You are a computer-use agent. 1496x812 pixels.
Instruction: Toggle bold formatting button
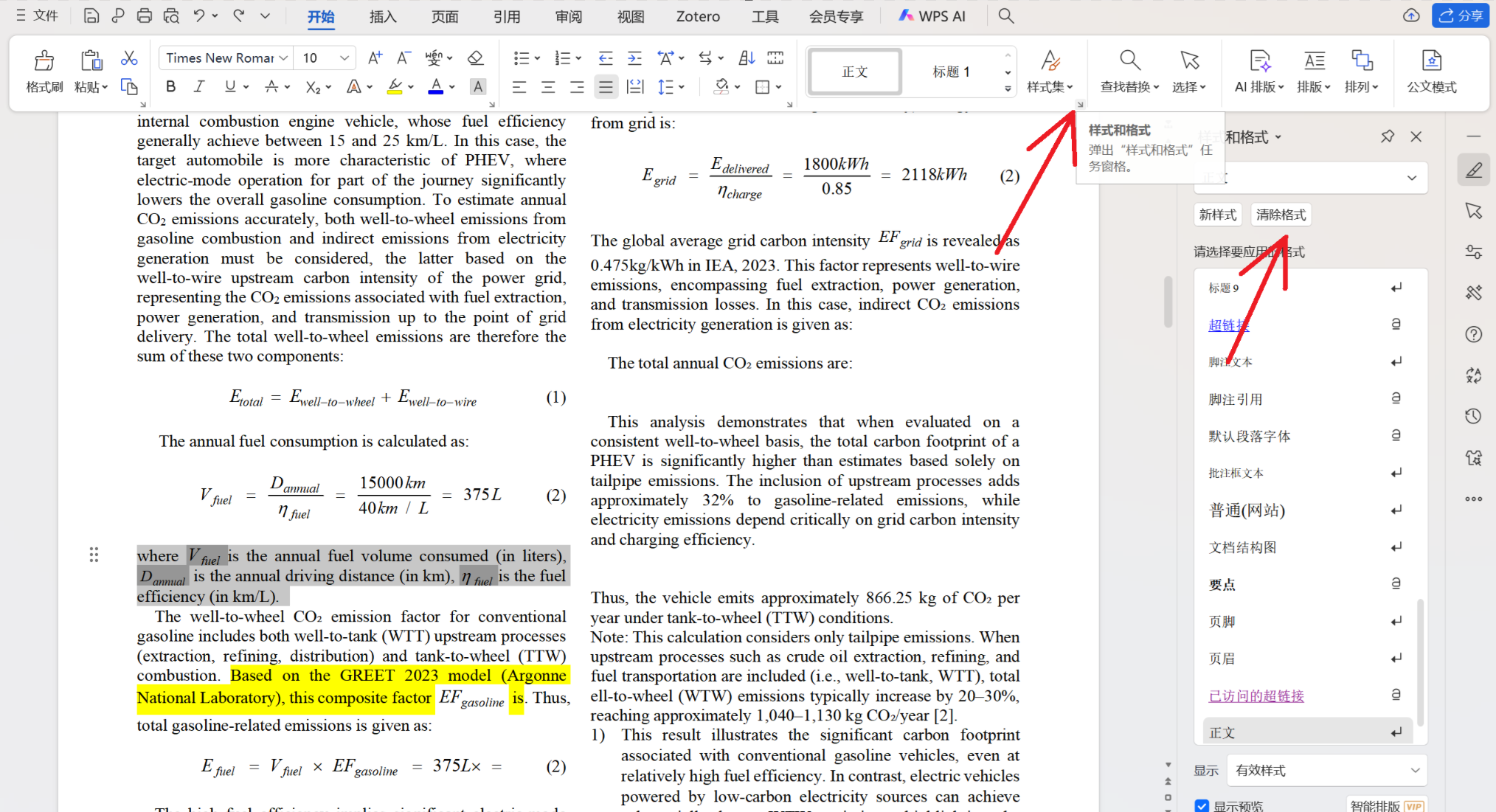click(170, 87)
